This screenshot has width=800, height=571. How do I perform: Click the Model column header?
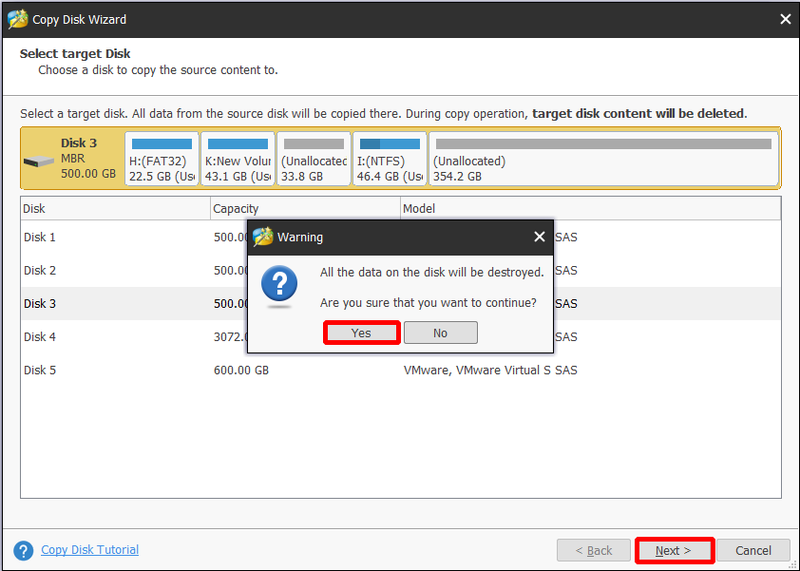point(590,209)
